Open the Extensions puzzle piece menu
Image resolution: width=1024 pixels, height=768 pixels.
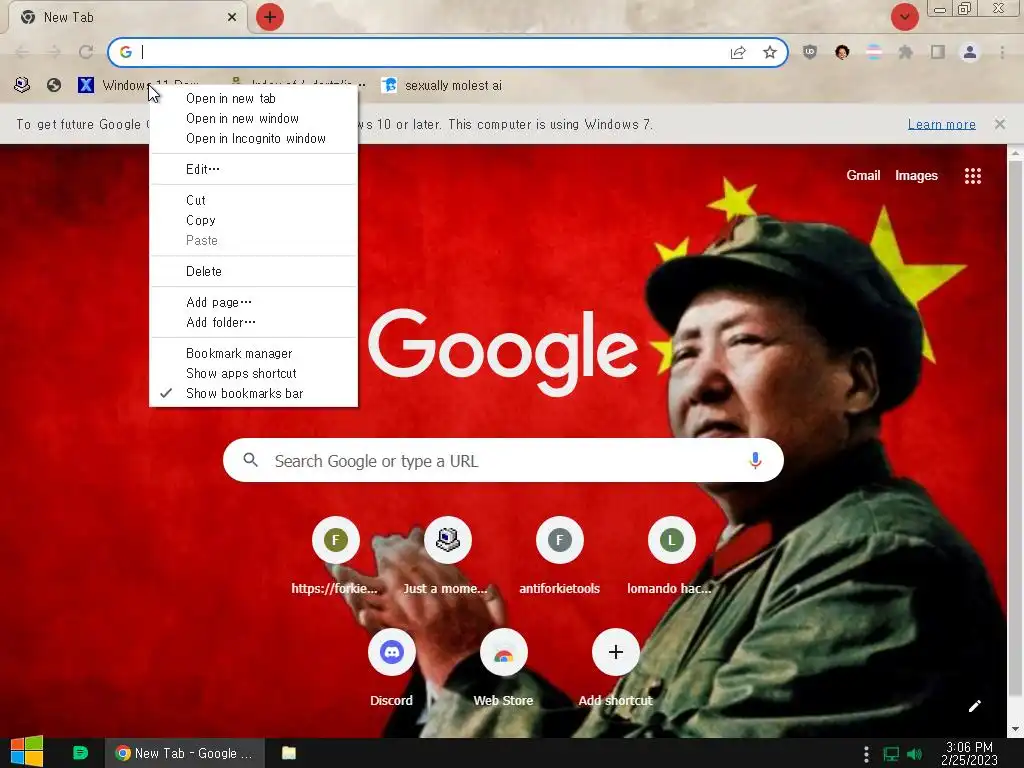906,52
